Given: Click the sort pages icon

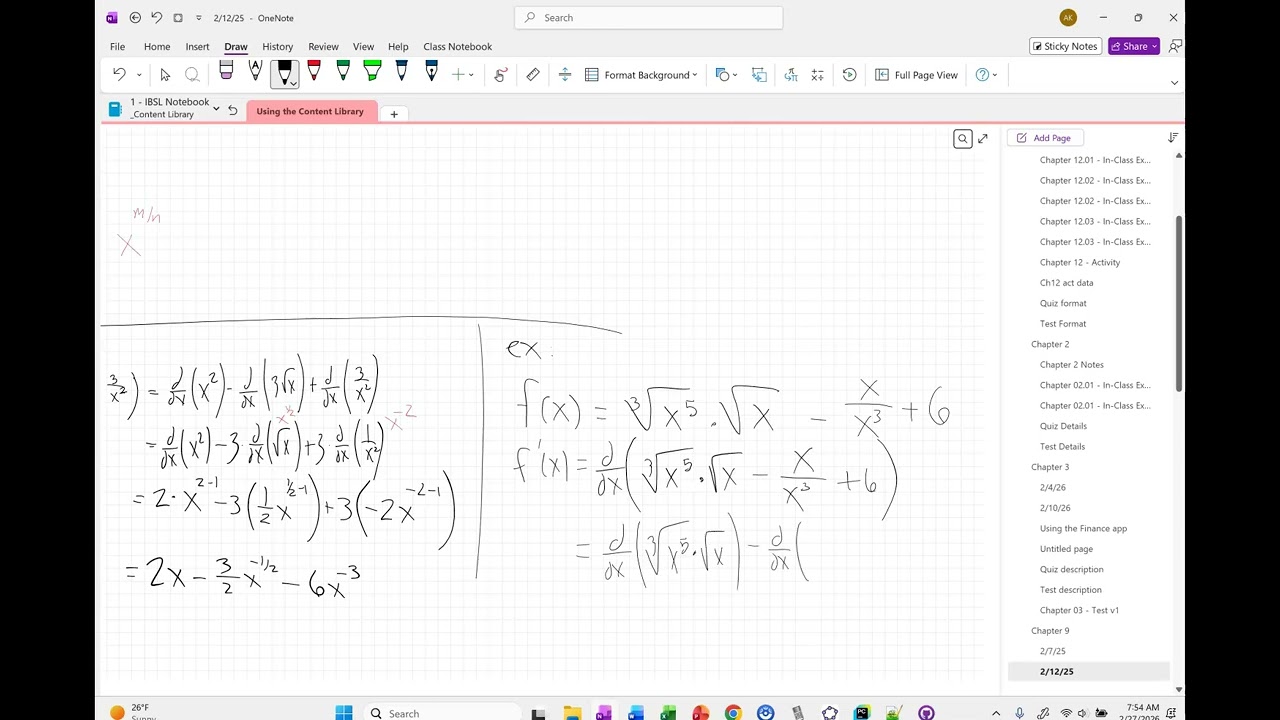Looking at the screenshot, I should pyautogui.click(x=1173, y=138).
